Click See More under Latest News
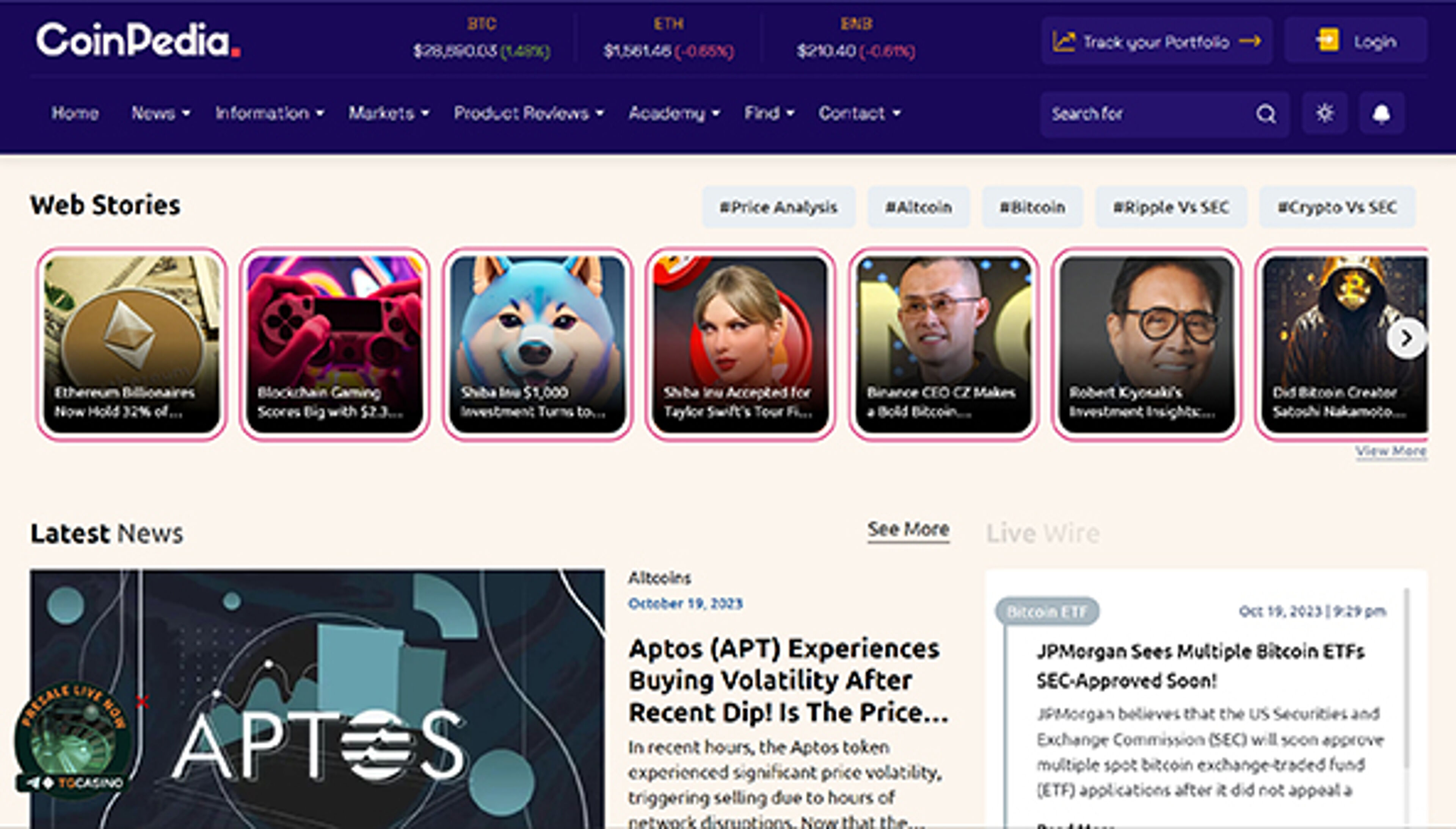Viewport: 1456px width, 829px height. (908, 529)
